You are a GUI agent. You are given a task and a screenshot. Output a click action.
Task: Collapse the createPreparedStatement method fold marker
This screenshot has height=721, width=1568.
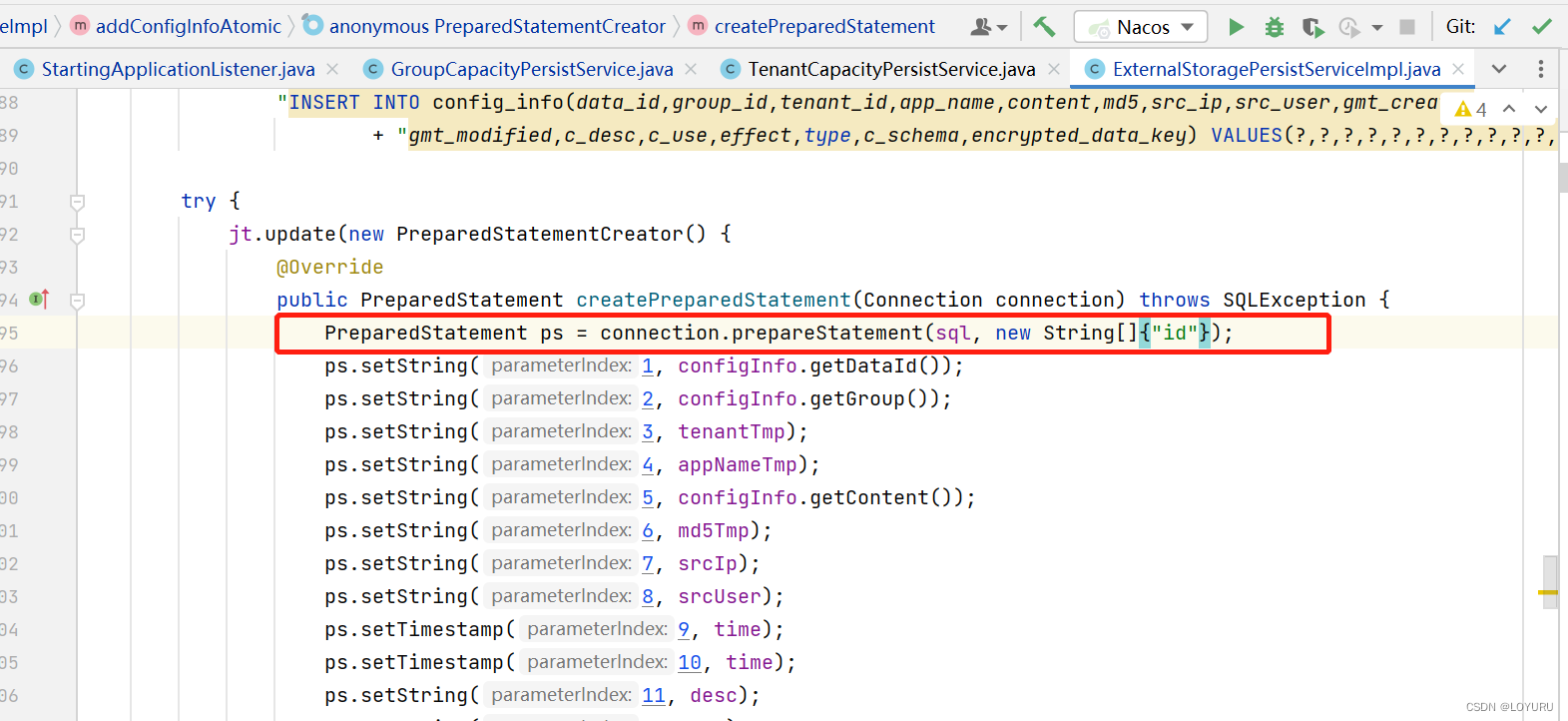click(x=77, y=301)
